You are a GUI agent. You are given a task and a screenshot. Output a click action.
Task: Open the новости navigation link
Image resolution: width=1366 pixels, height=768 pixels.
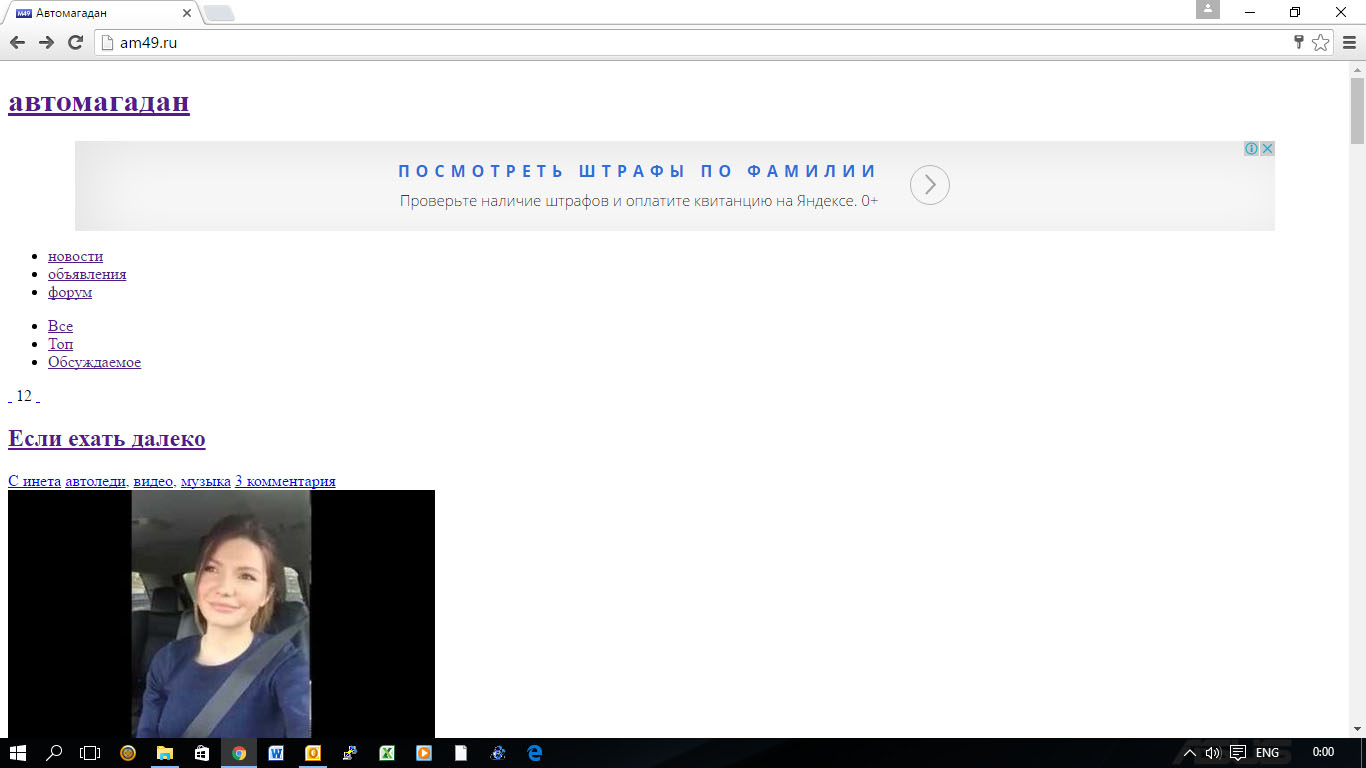click(75, 256)
